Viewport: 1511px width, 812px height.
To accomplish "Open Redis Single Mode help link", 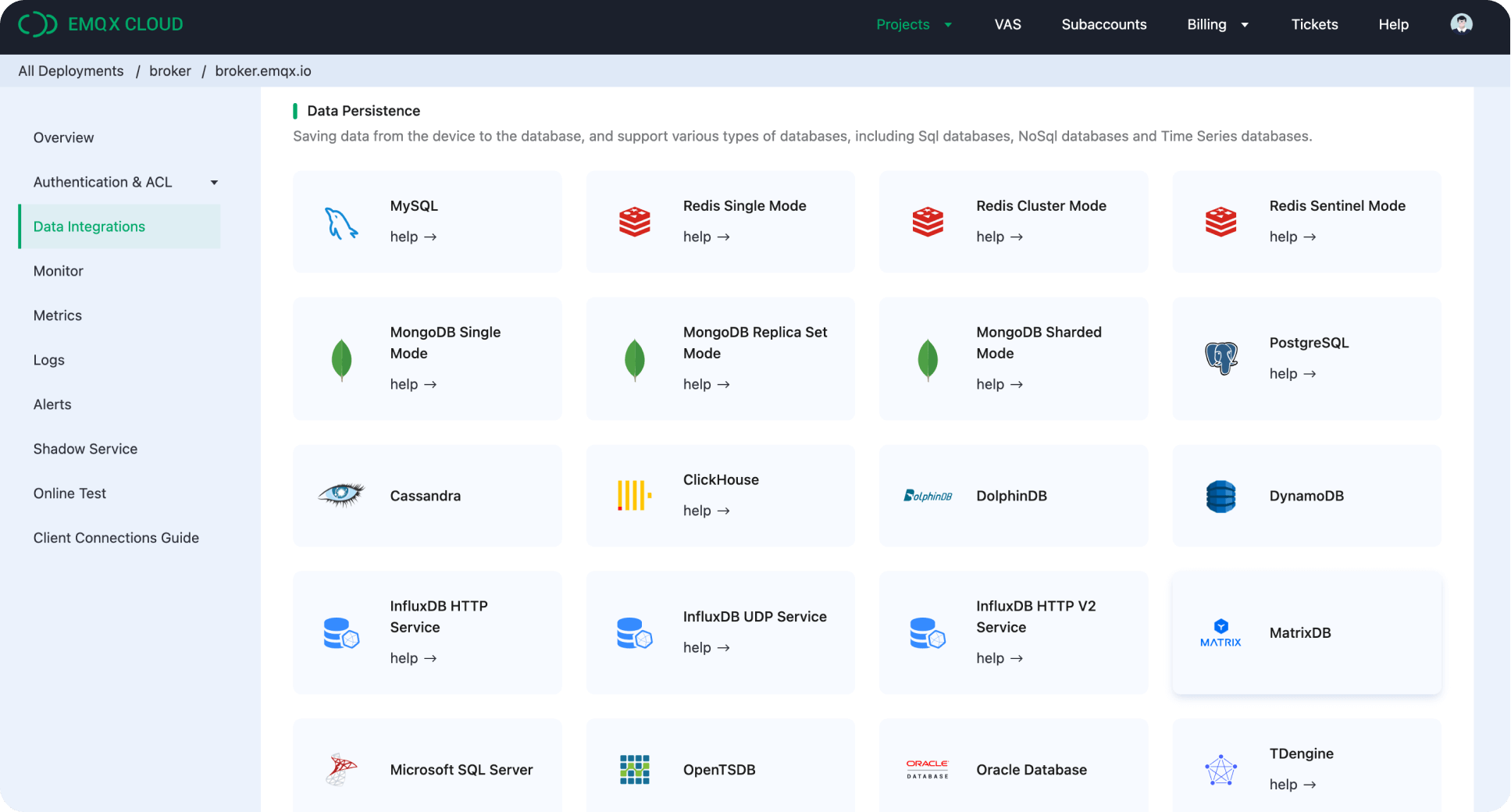I will [x=706, y=237].
